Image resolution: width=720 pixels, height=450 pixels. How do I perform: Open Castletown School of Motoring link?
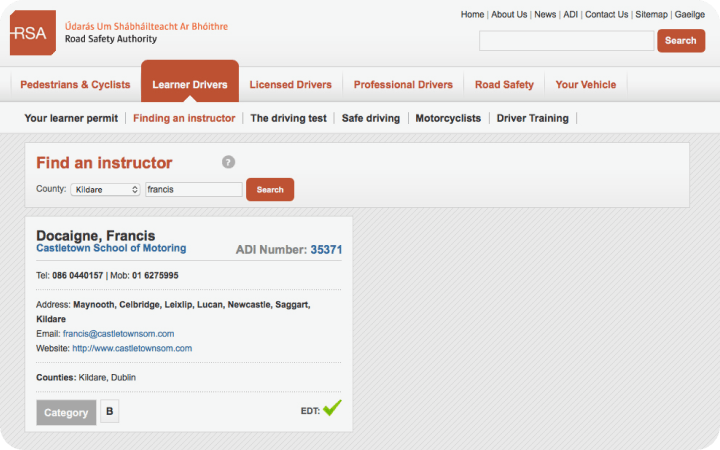tap(111, 248)
